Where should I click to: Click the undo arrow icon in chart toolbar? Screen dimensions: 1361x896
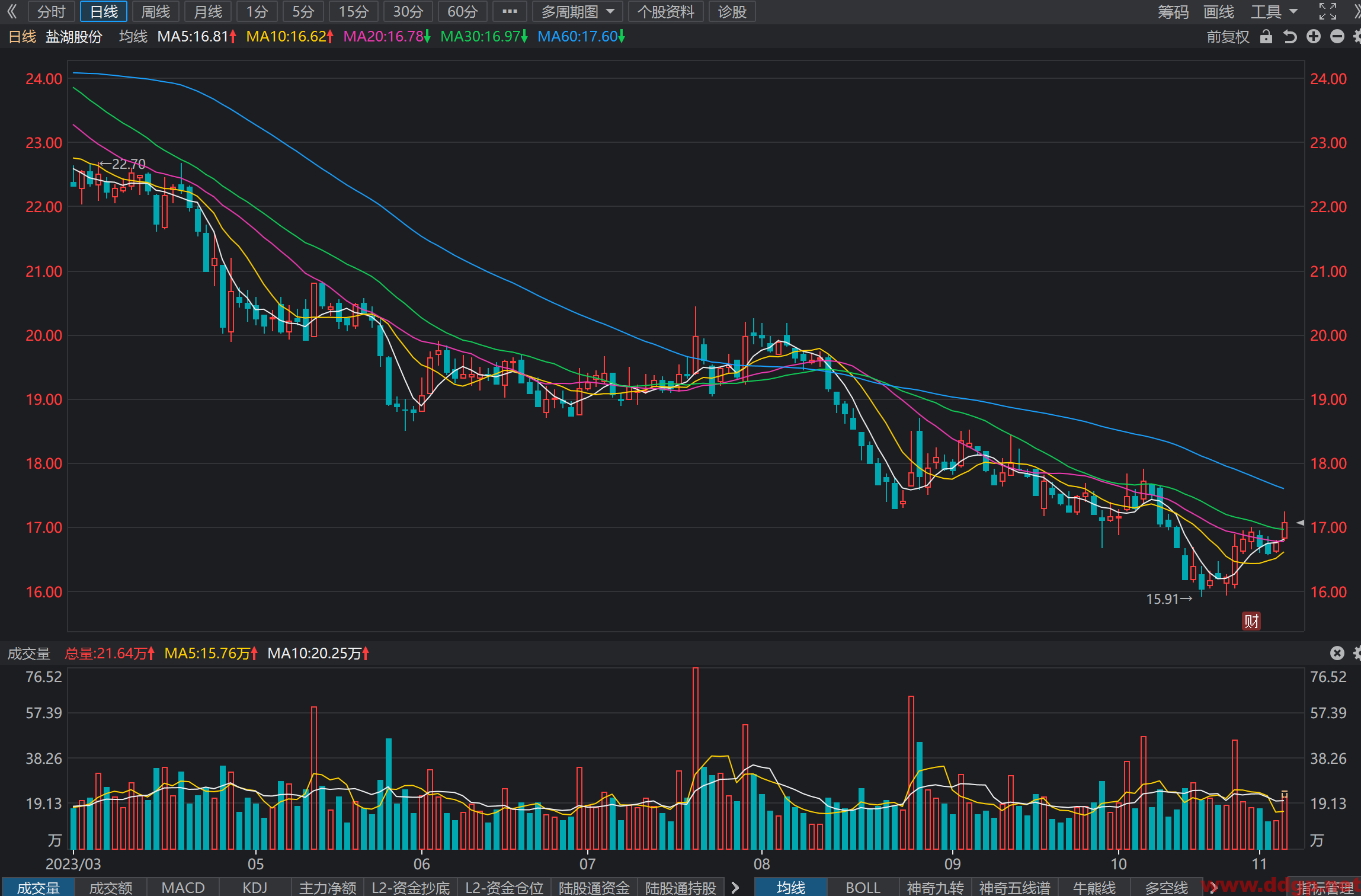1290,37
